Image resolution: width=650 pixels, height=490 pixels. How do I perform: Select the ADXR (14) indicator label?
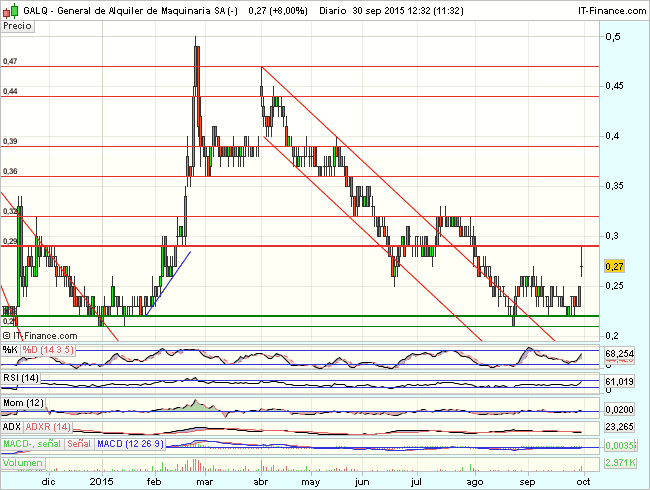coord(48,427)
